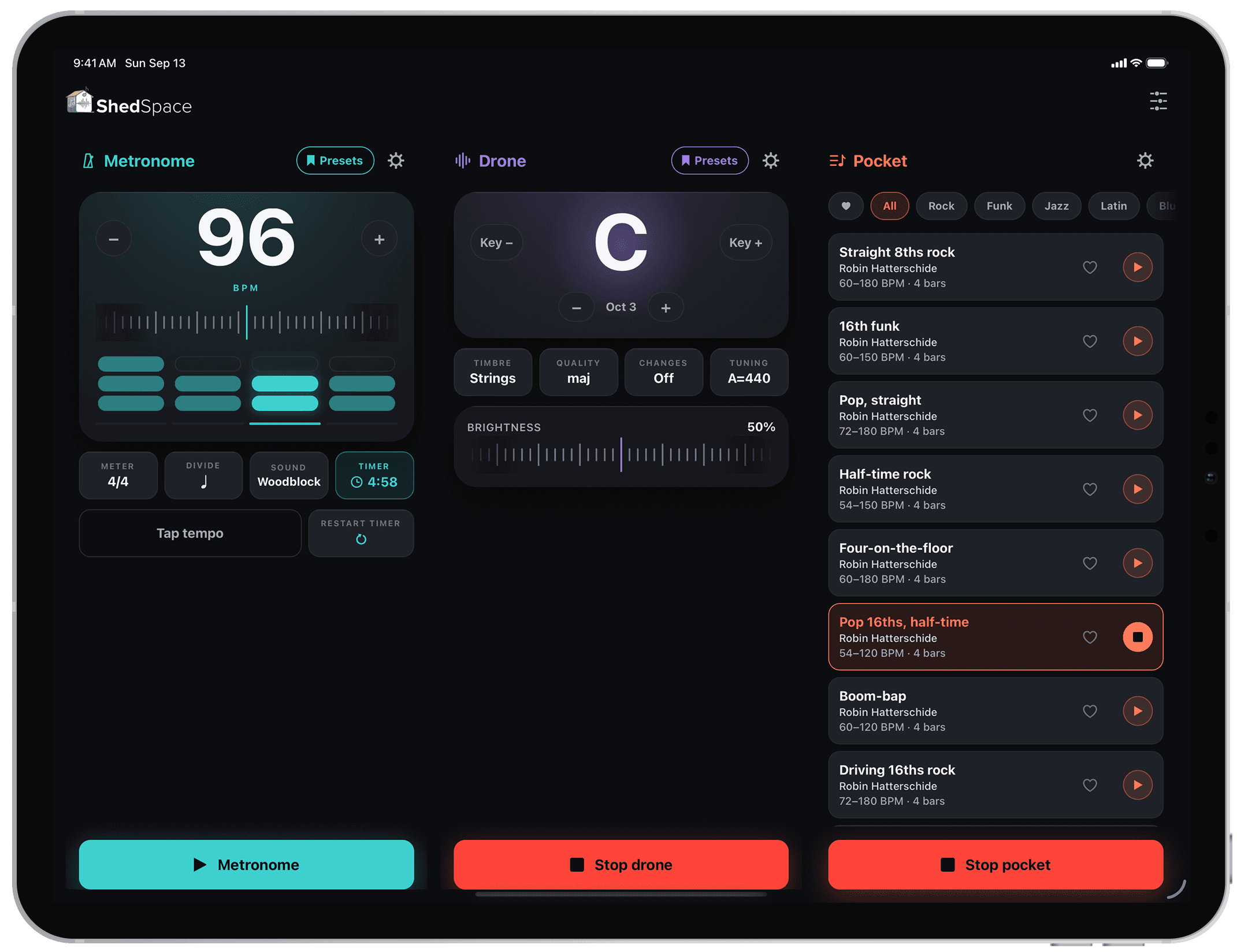Favorite 16th funk with heart
The width and height of the screenshot is (1237, 952).
(1090, 341)
